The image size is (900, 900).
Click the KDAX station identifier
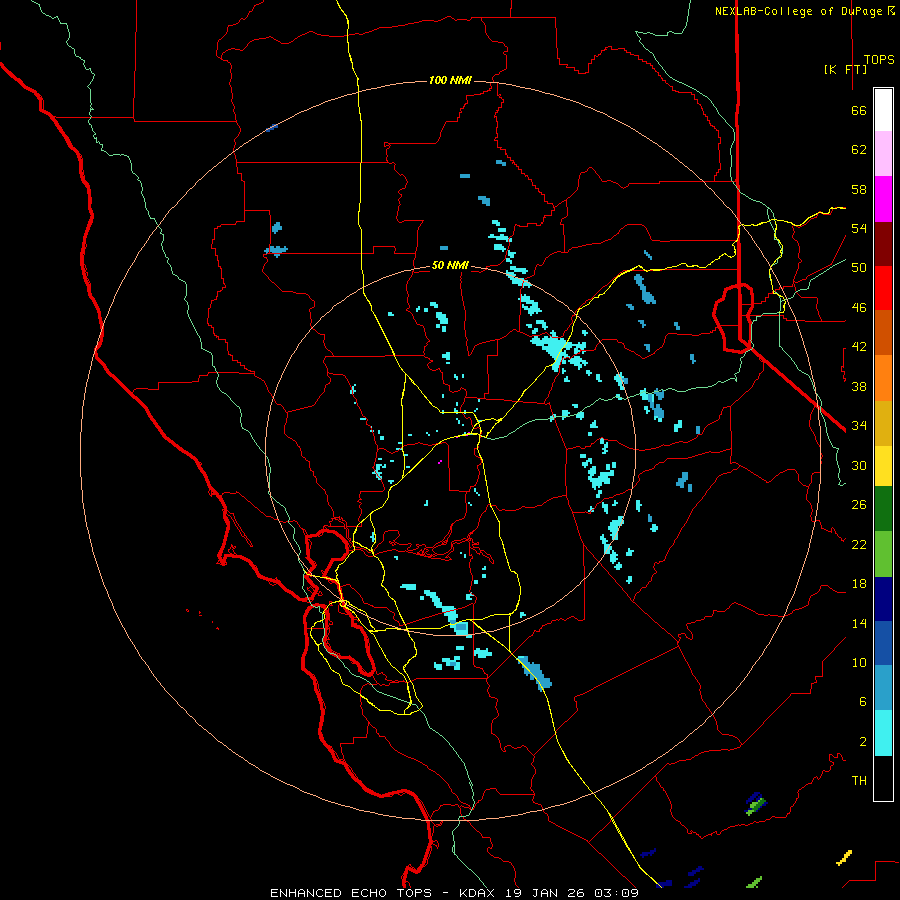coord(479,893)
